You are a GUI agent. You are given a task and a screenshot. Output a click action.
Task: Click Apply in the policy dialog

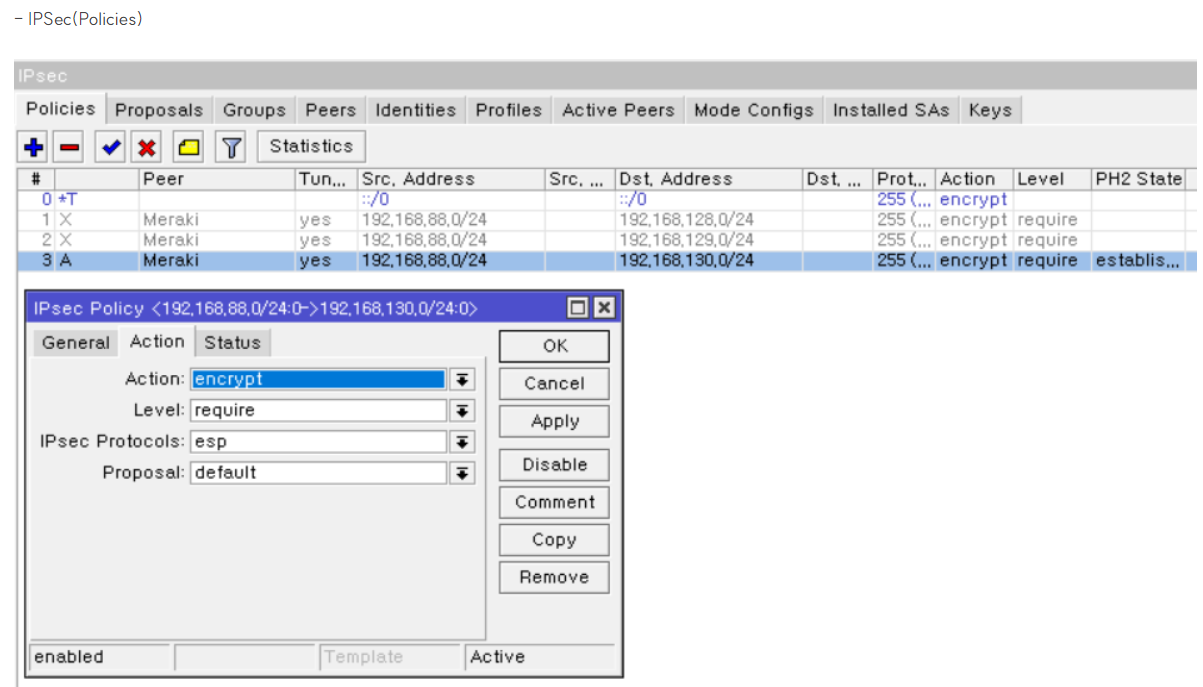554,421
